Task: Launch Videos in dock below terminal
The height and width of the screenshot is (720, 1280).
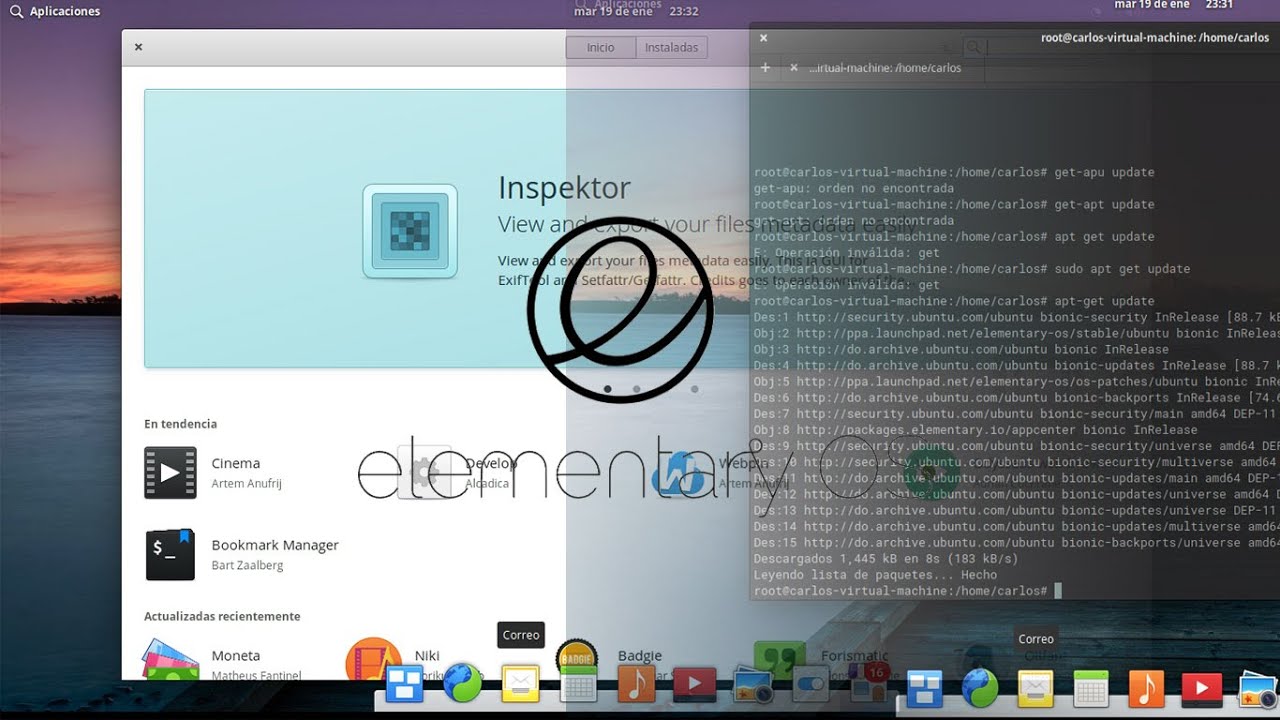Action: [1202, 689]
